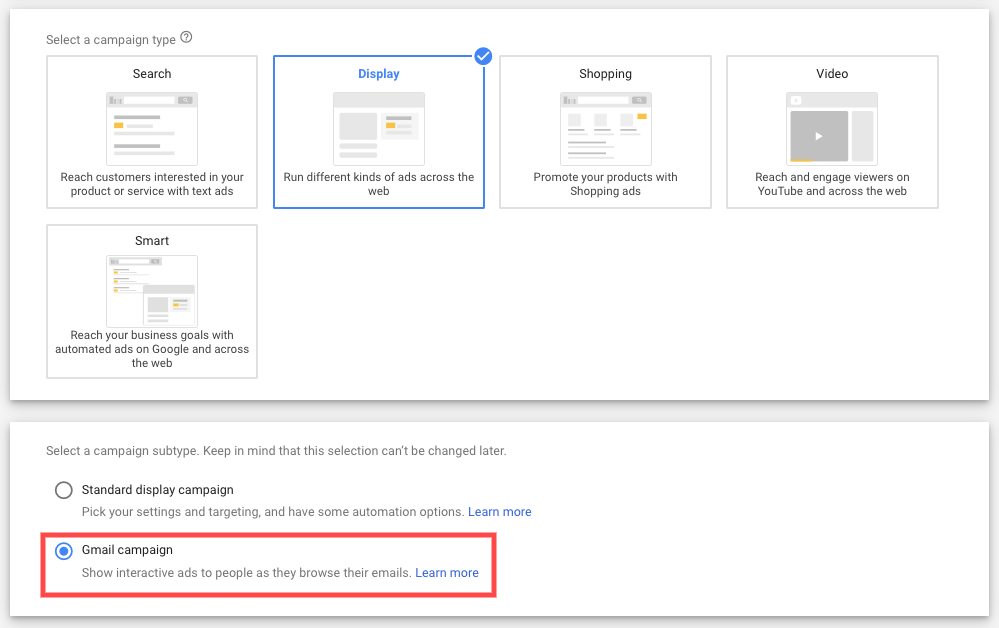The width and height of the screenshot is (999, 628).
Task: Click the Search campaign illustration
Action: coord(152,129)
